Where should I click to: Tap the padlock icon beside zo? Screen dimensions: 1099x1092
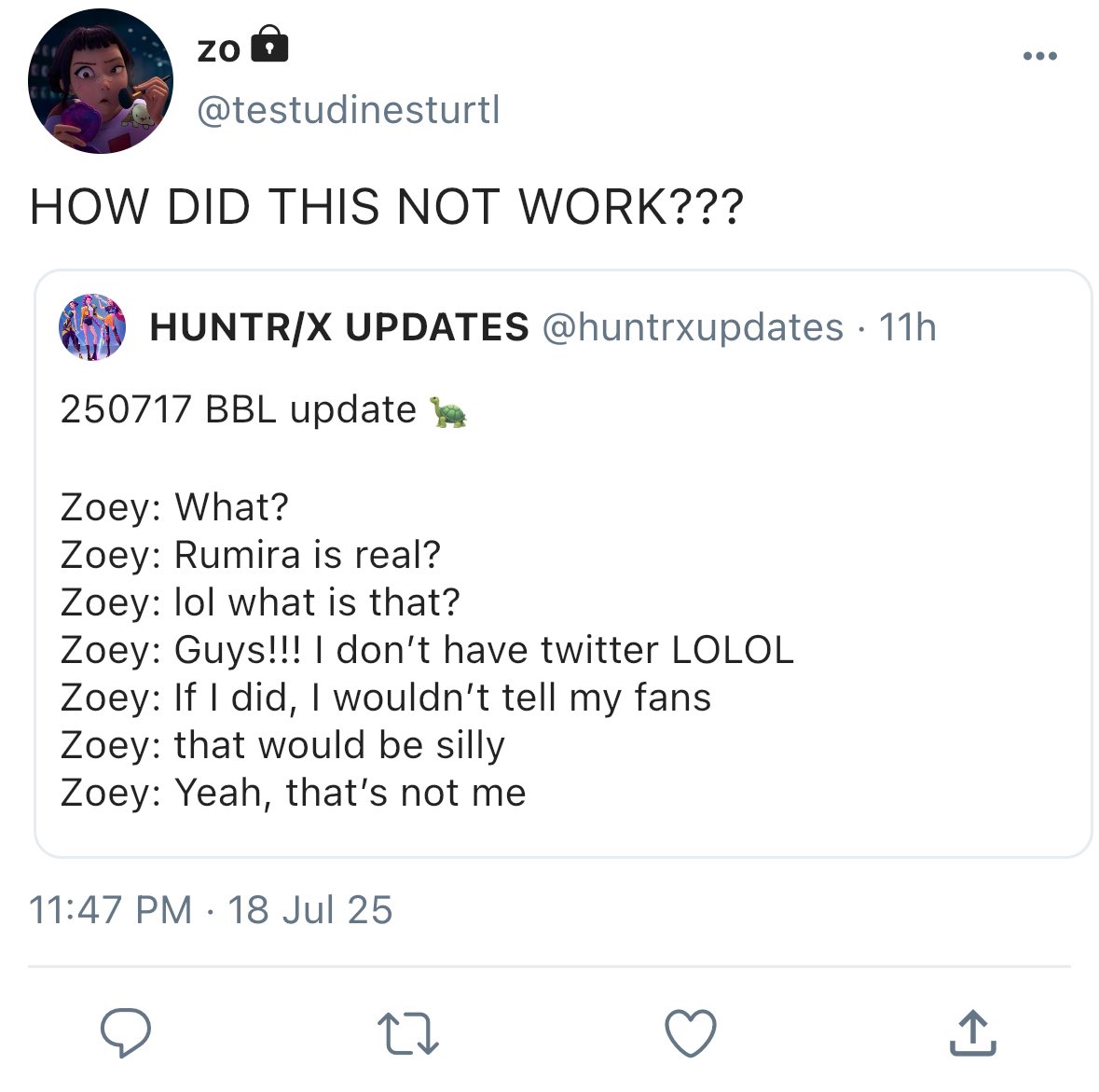coord(269,44)
